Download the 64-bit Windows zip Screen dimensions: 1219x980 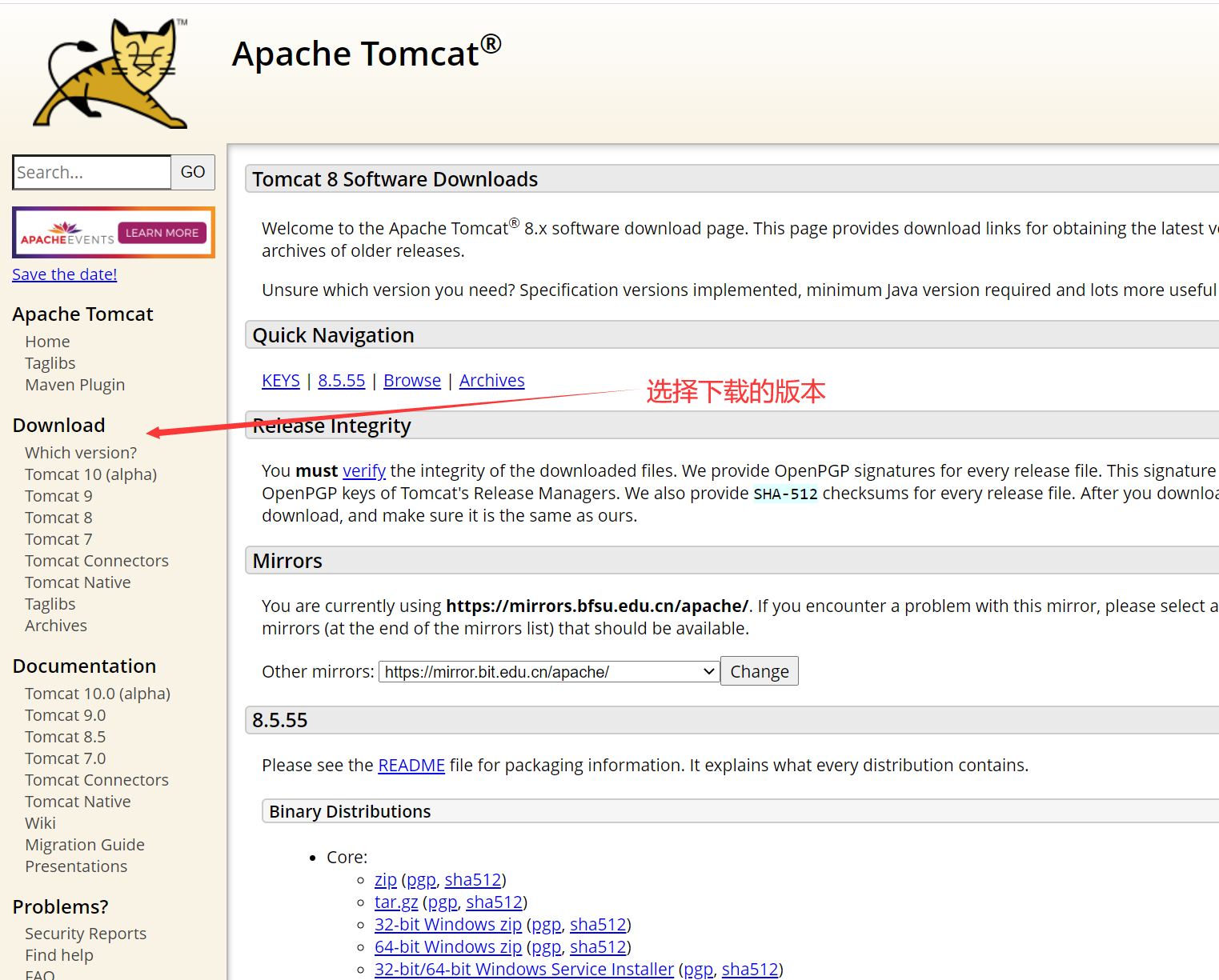pos(448,947)
